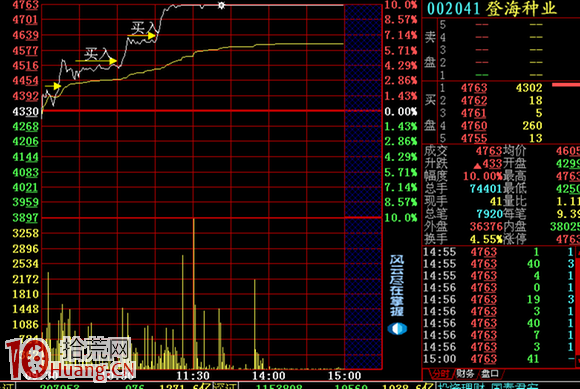
Task: Click the red up-triangle beside 433 change
Action: pyautogui.click(x=477, y=165)
